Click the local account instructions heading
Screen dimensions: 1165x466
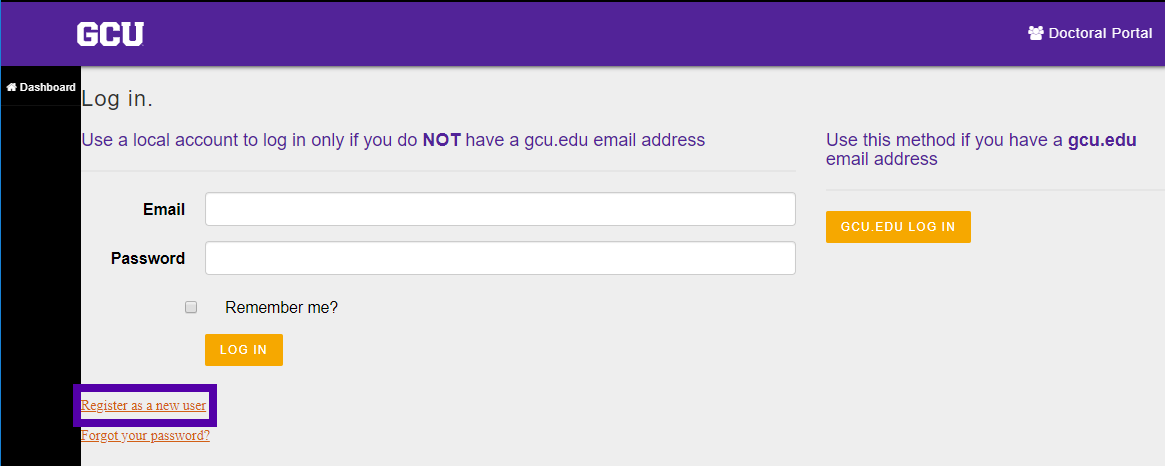point(393,140)
